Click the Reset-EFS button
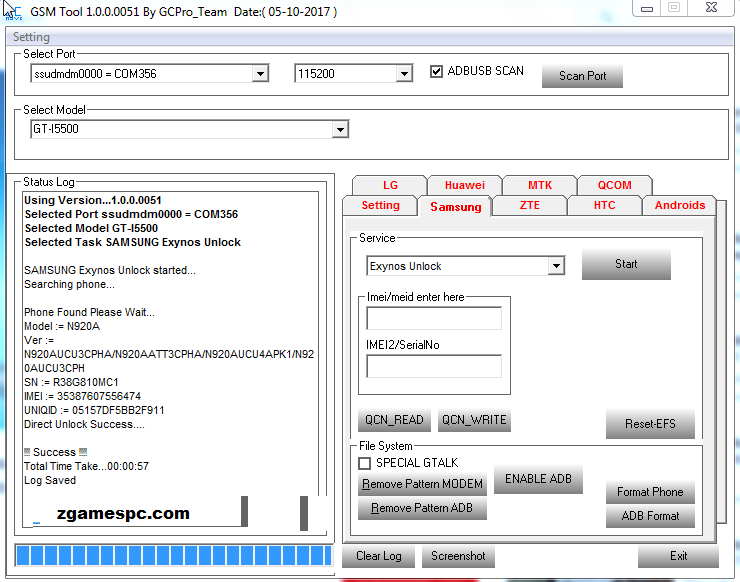 tap(650, 424)
